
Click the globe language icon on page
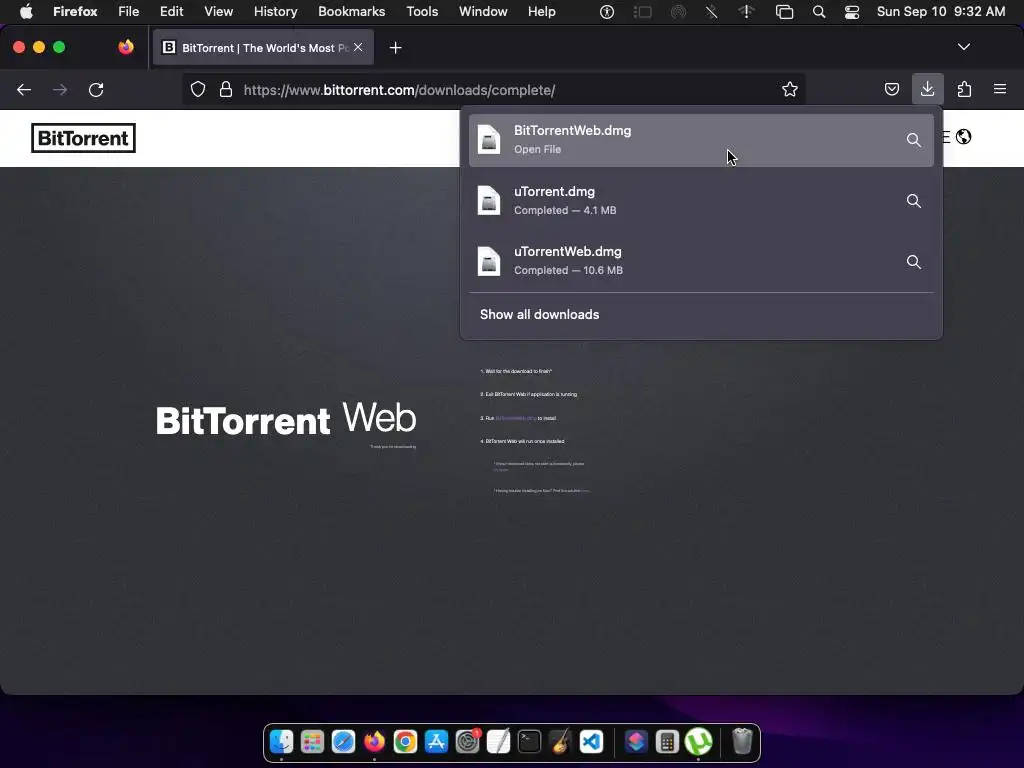point(963,136)
